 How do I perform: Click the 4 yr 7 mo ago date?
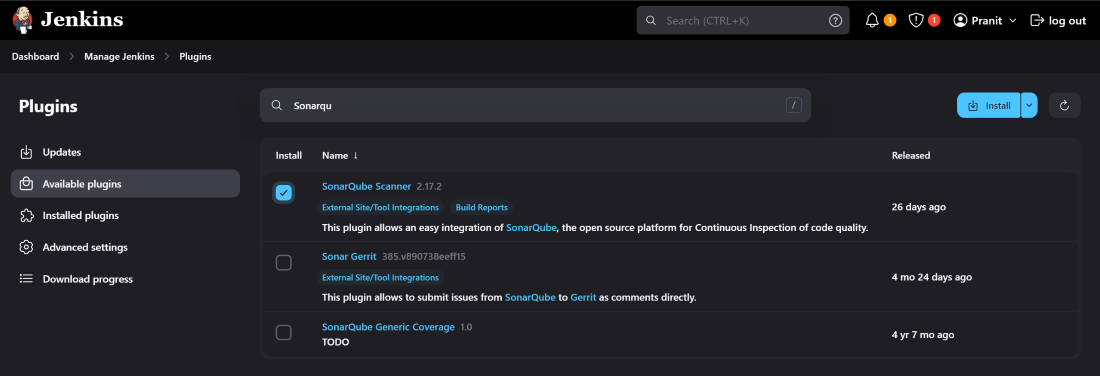(923, 335)
